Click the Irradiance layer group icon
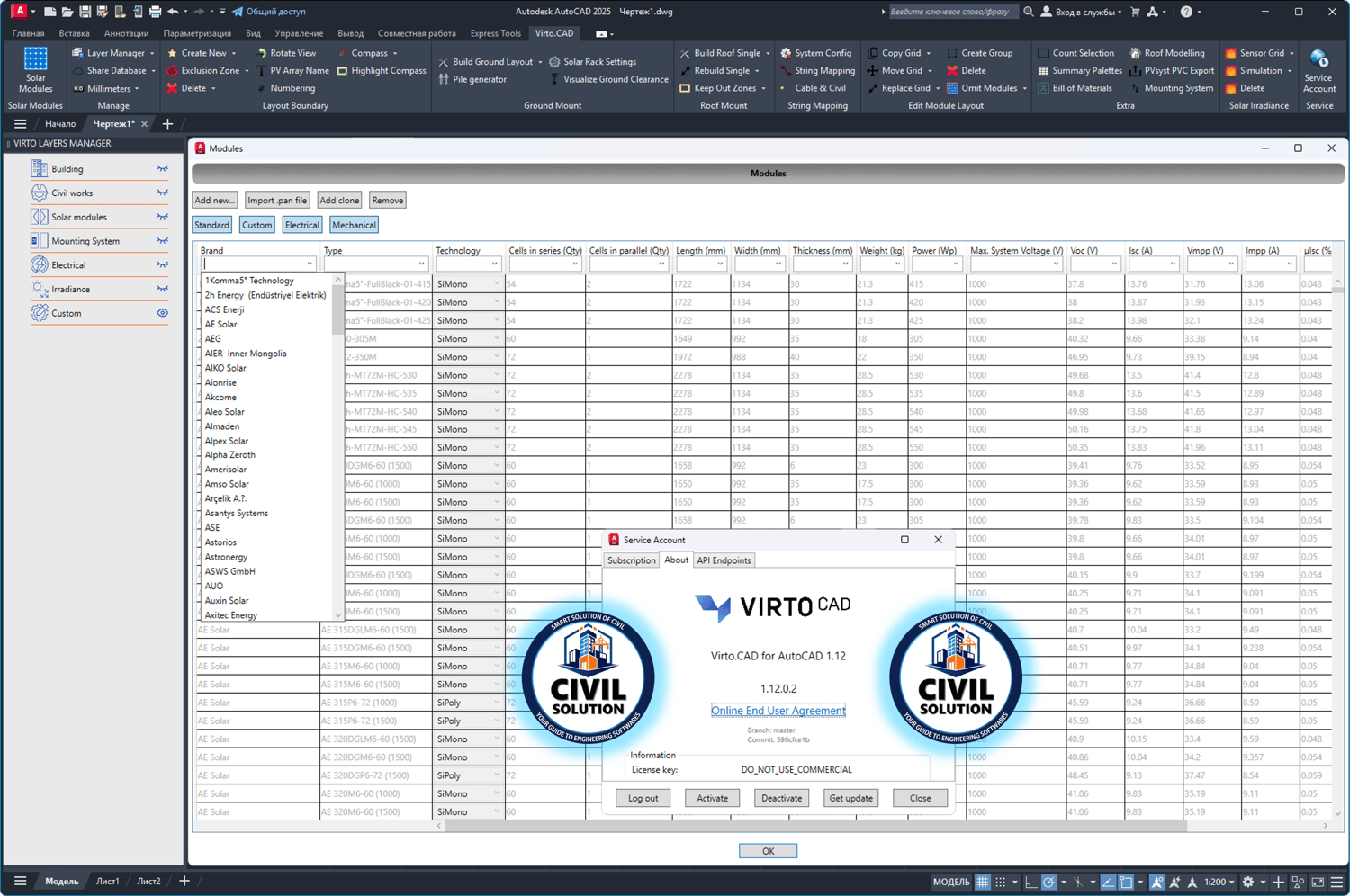Screen dimensions: 1350x896 tap(40, 289)
